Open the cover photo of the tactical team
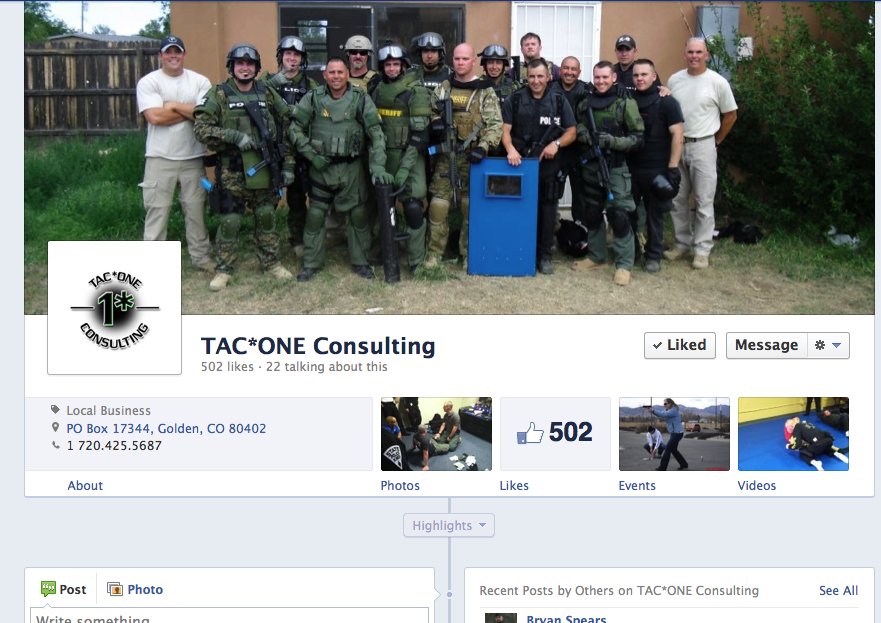 pos(449,157)
